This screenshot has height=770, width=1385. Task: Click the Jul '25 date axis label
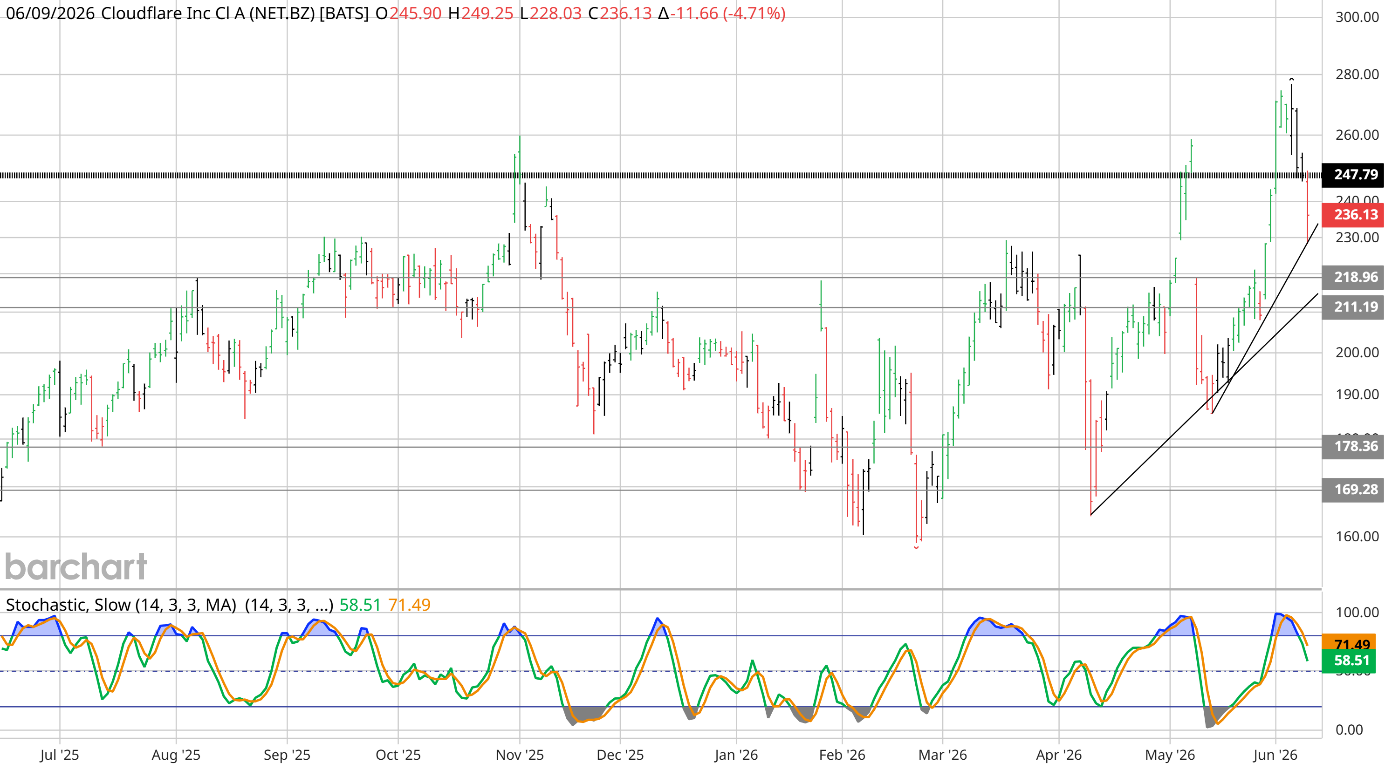click(61, 755)
